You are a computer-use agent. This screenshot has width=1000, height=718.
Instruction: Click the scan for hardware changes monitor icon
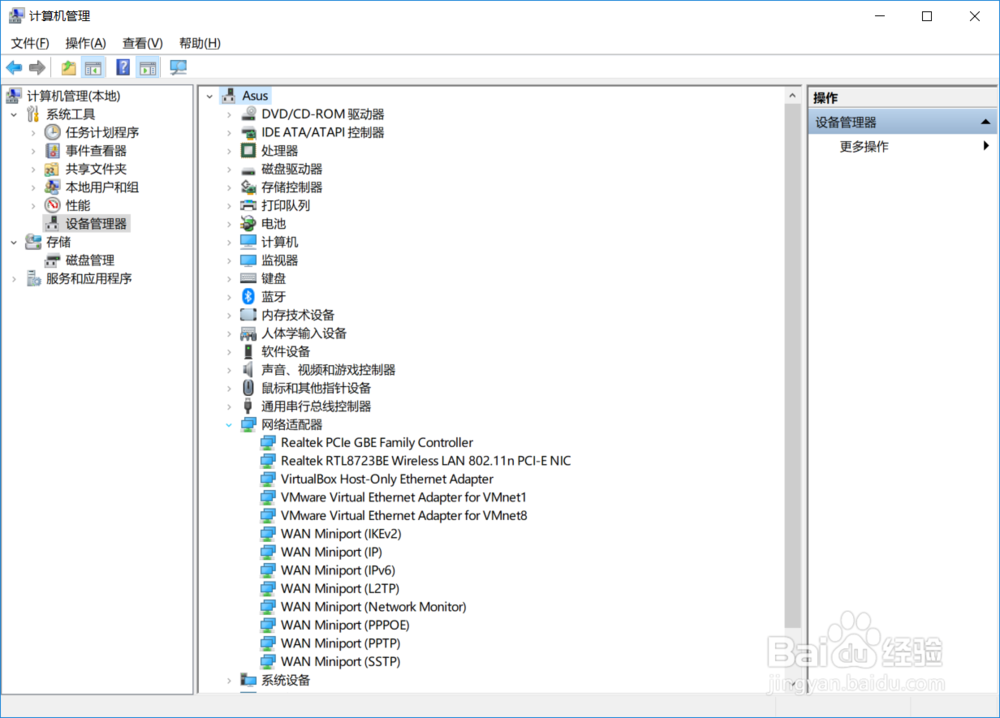click(179, 68)
